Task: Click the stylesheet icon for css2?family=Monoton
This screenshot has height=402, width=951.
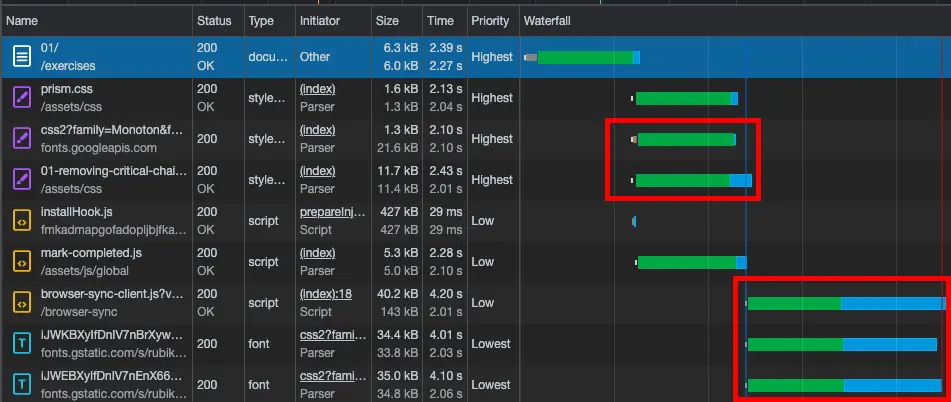Action: coord(21,139)
